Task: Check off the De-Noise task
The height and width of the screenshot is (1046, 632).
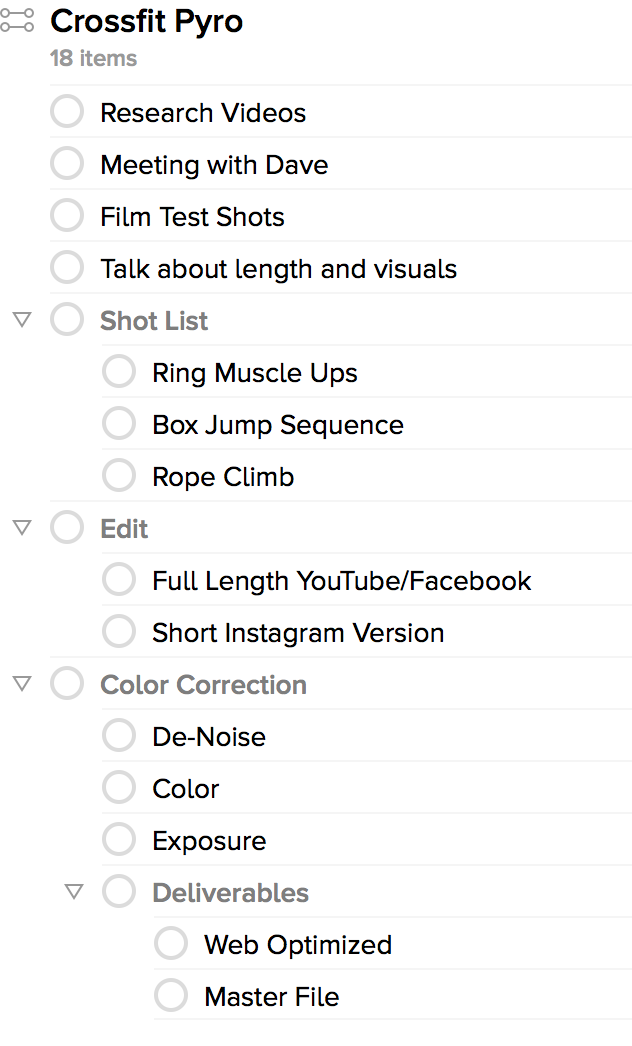Action: [x=119, y=736]
